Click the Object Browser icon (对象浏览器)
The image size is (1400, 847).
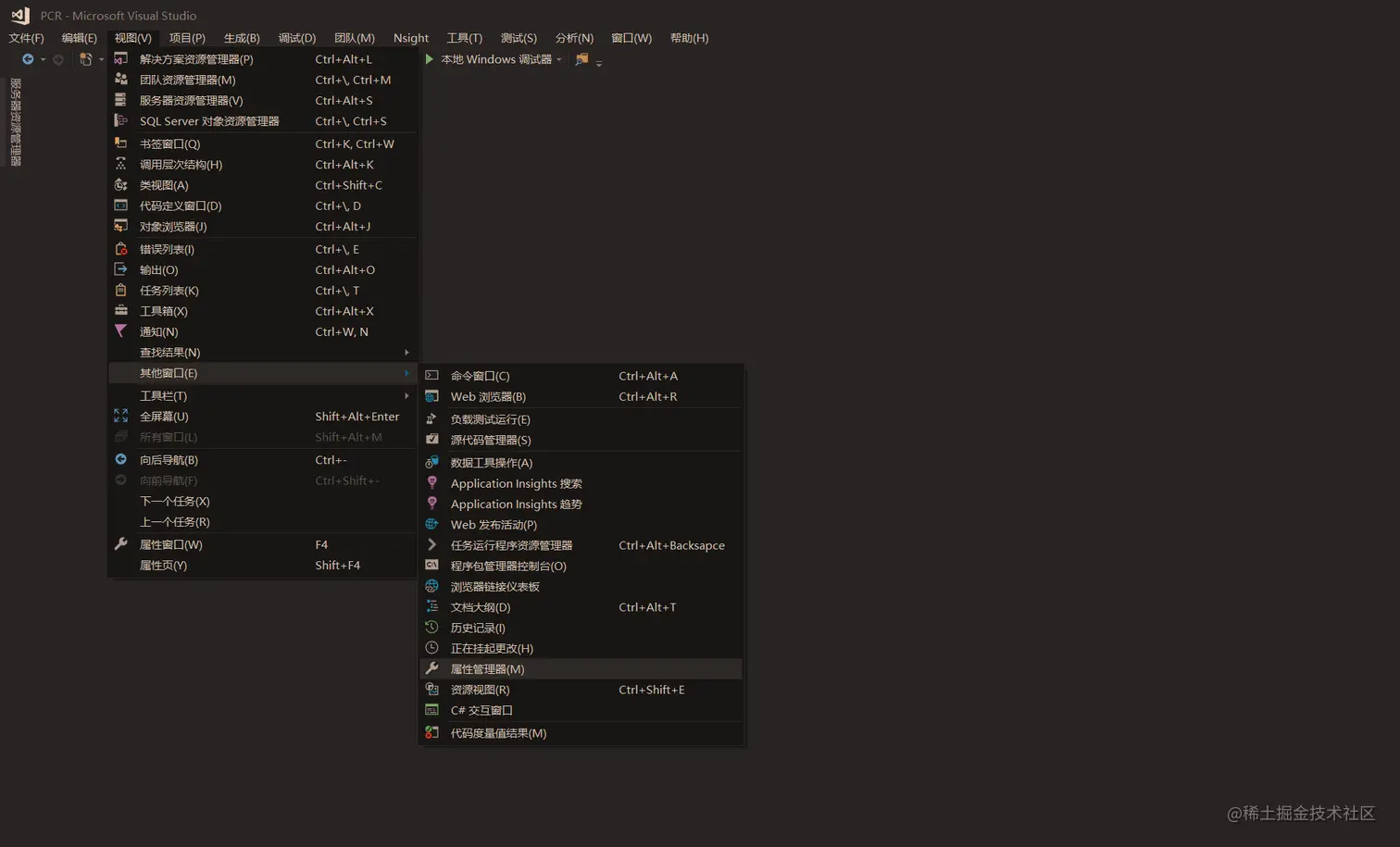pyautogui.click(x=120, y=226)
